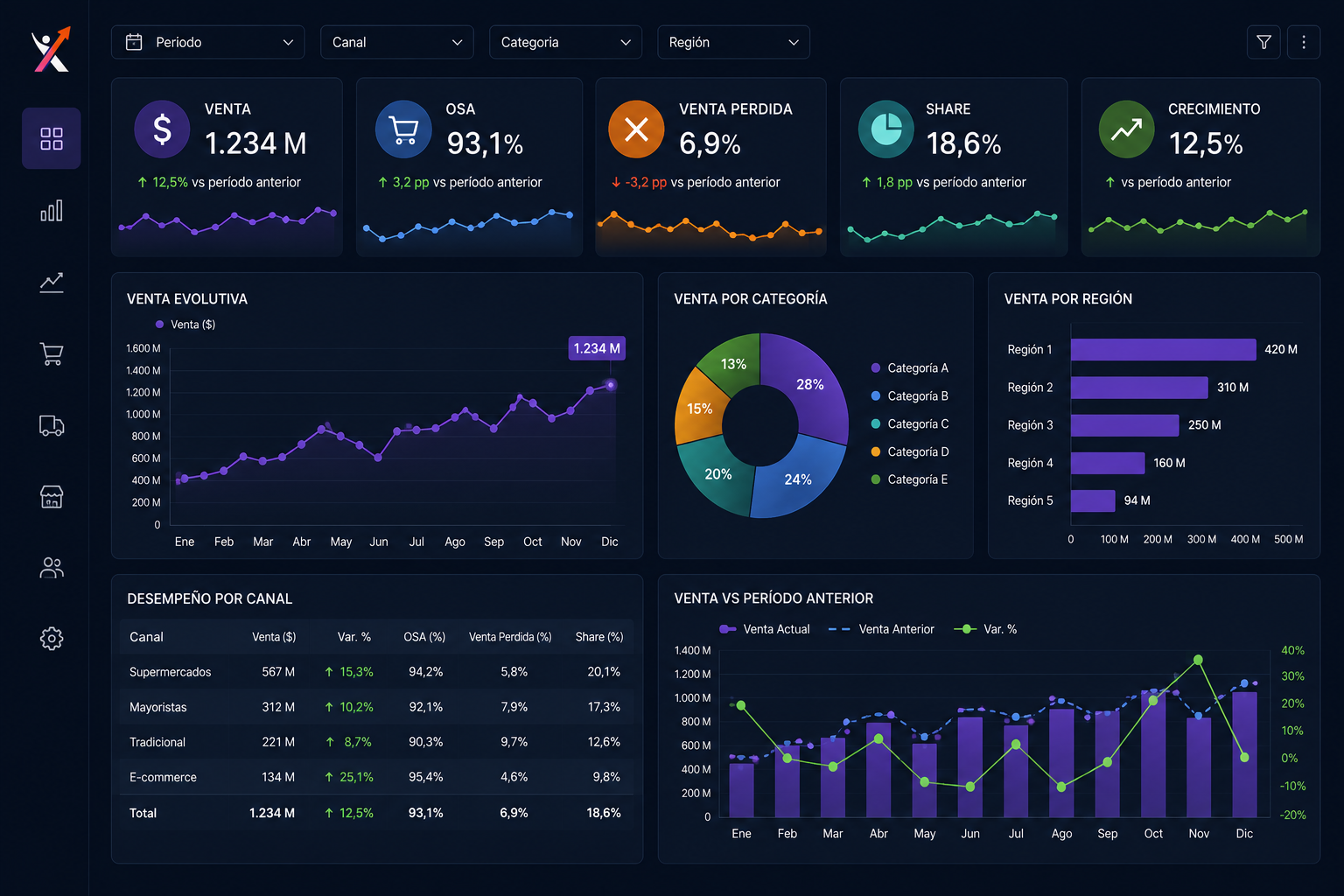Open the Categoria dropdown

point(565,42)
